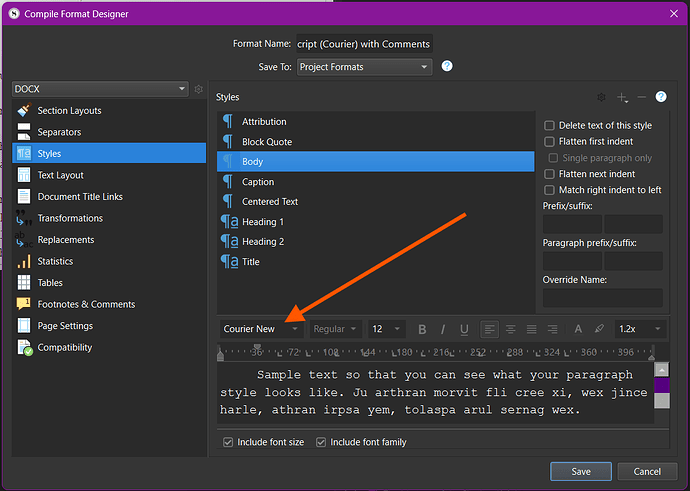Click the Save button
This screenshot has height=491, width=690.
pyautogui.click(x=580, y=471)
